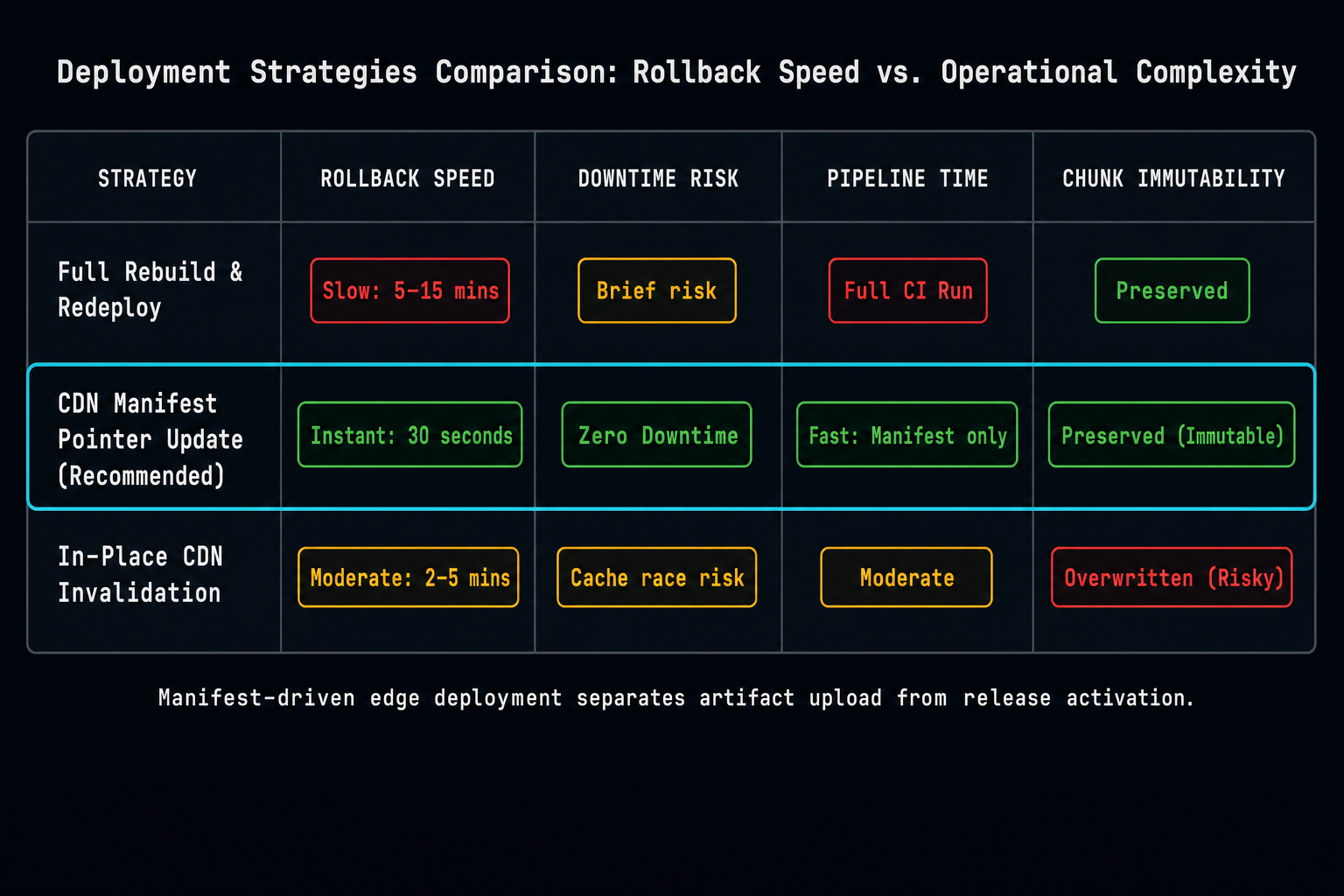Click the 'Moderate' pipeline time badge
The width and height of the screenshot is (1344, 896).
click(x=906, y=577)
